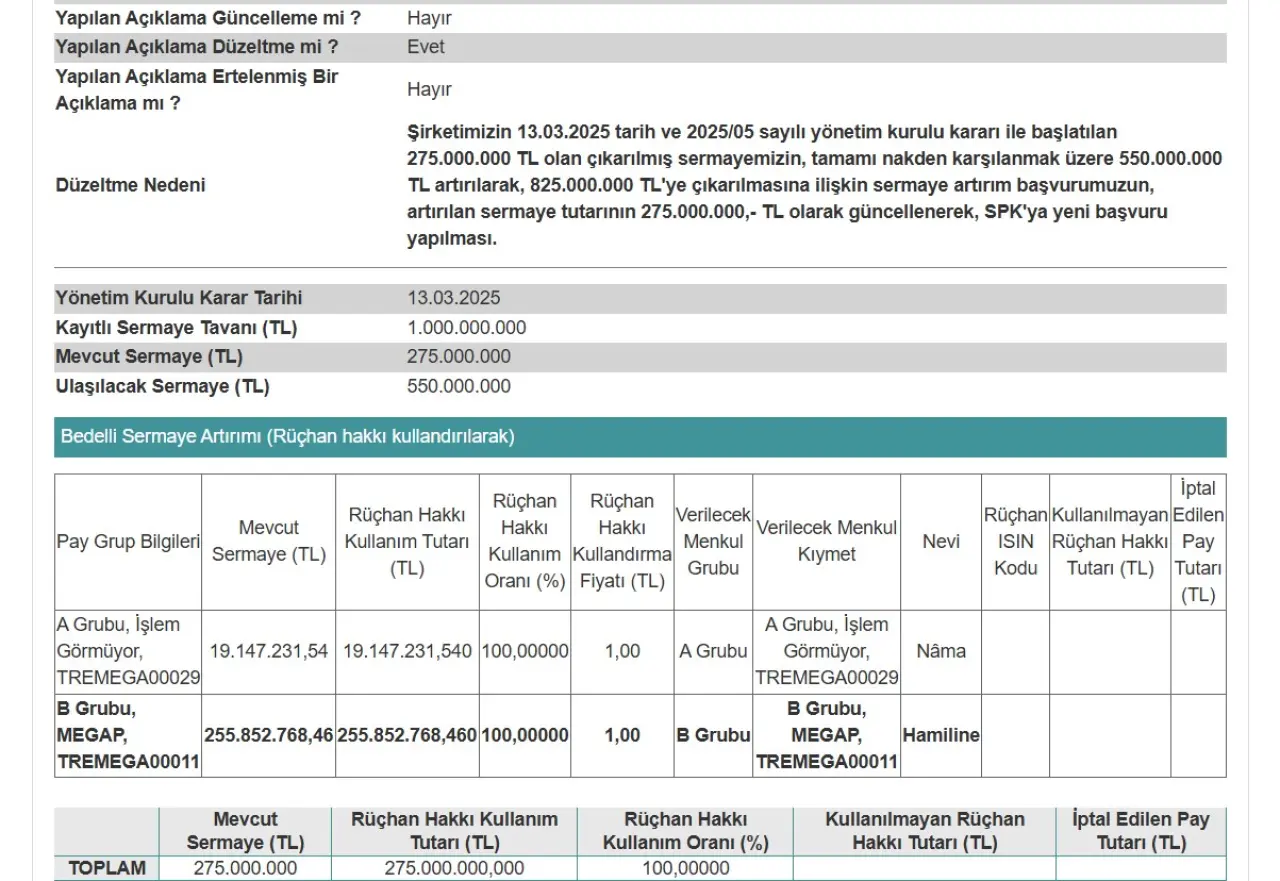Select the 13.03.2025 board decision date value

454,298
